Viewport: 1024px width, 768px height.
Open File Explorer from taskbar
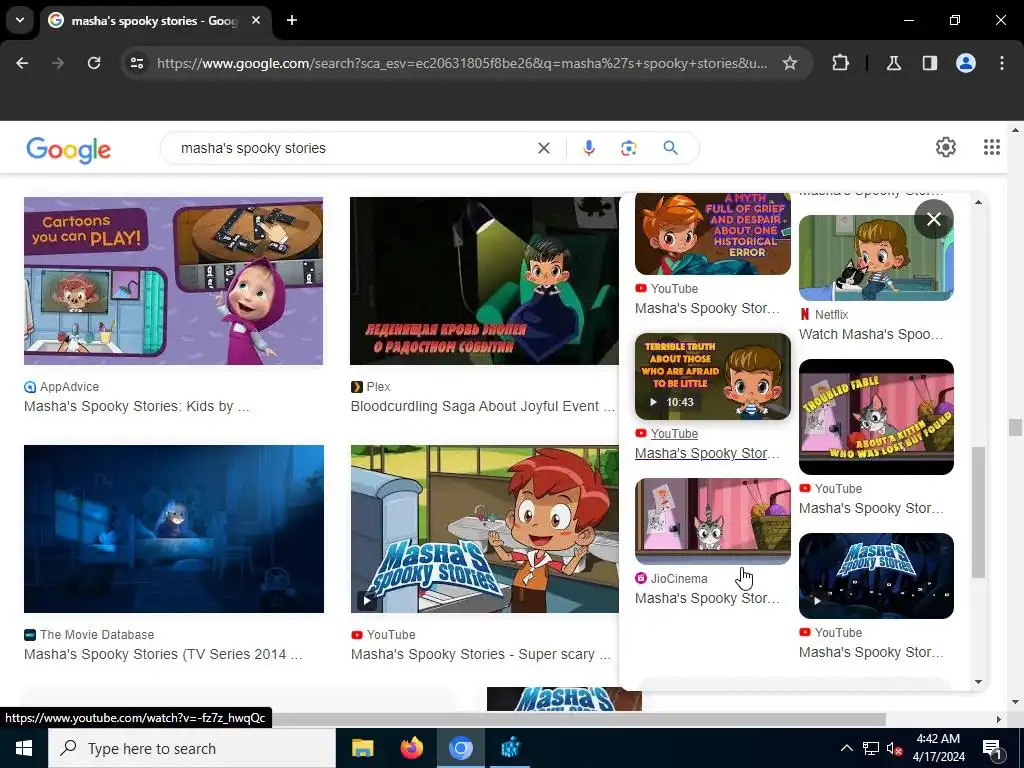pos(362,748)
